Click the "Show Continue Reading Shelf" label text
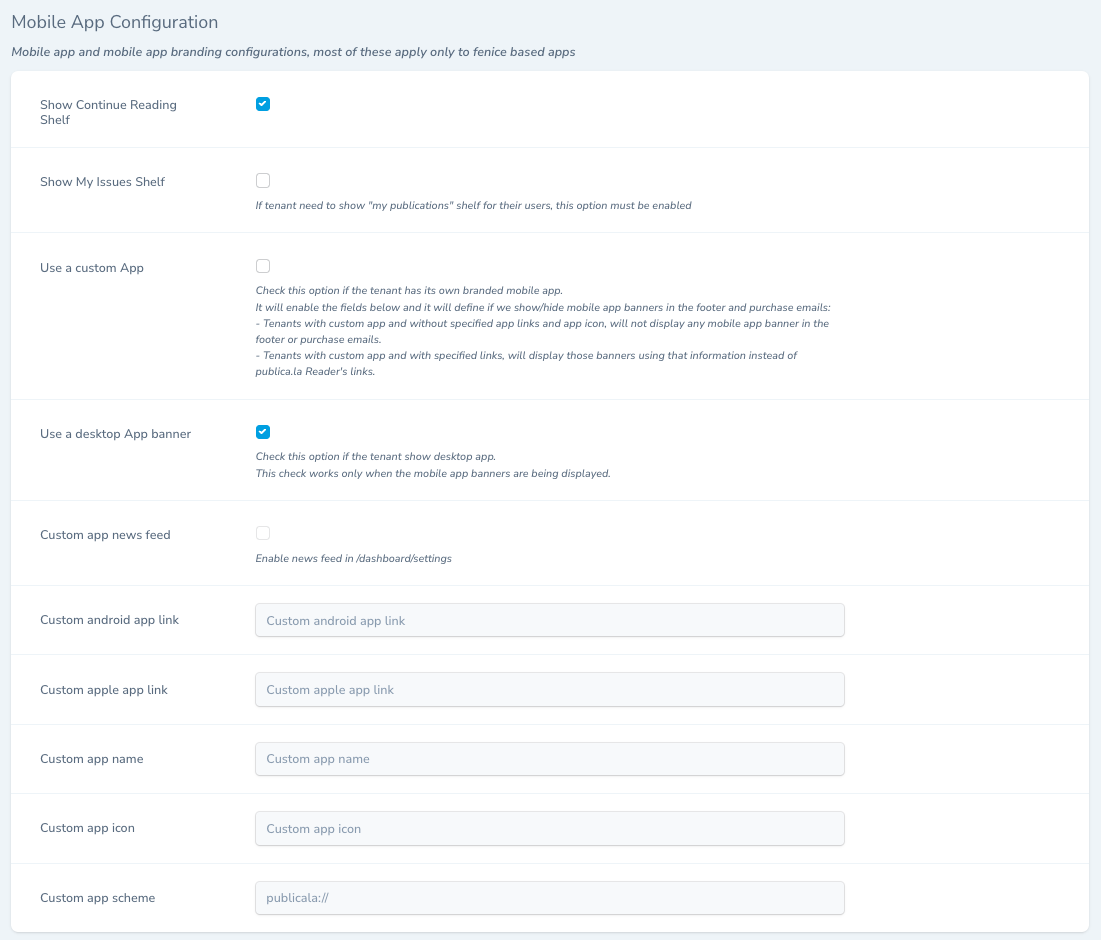The height and width of the screenshot is (940, 1101). coord(108,112)
